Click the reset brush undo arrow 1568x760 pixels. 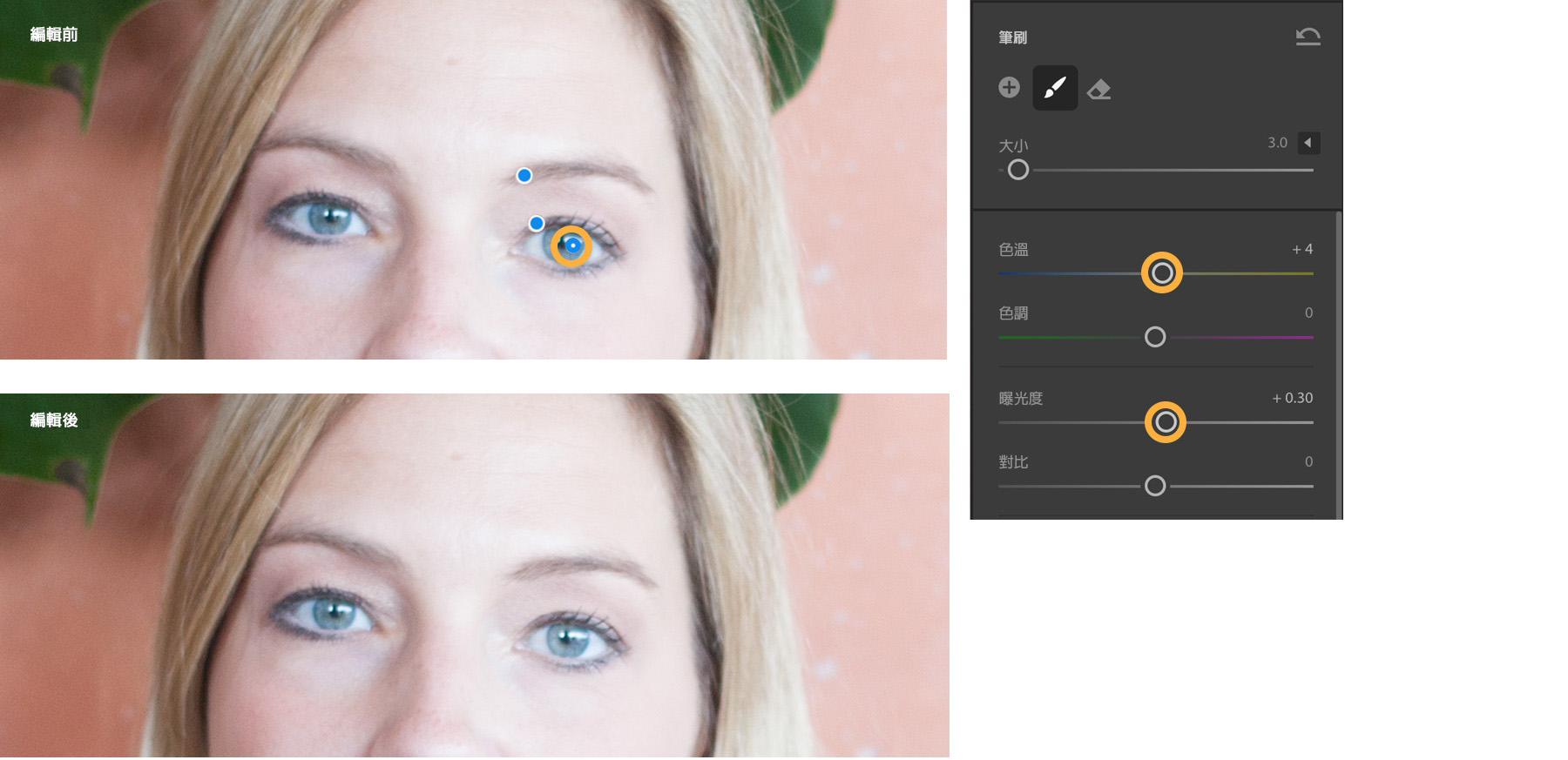1308,37
